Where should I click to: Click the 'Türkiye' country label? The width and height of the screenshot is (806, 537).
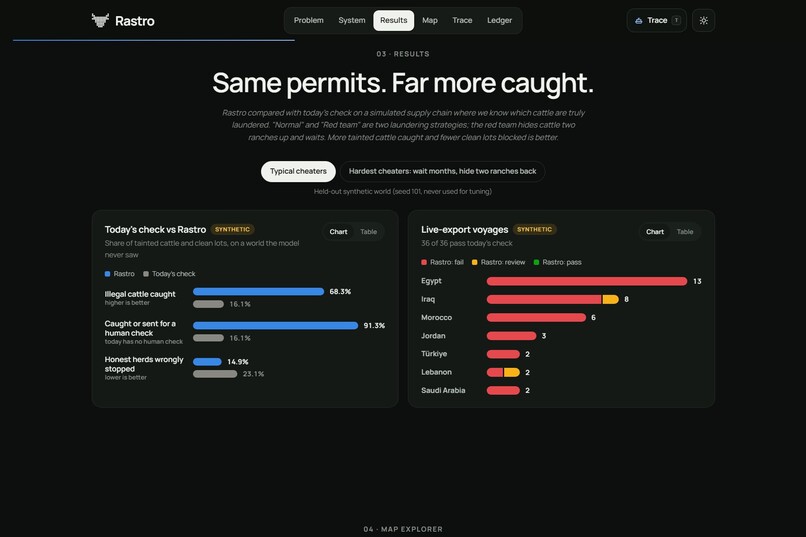[434, 354]
